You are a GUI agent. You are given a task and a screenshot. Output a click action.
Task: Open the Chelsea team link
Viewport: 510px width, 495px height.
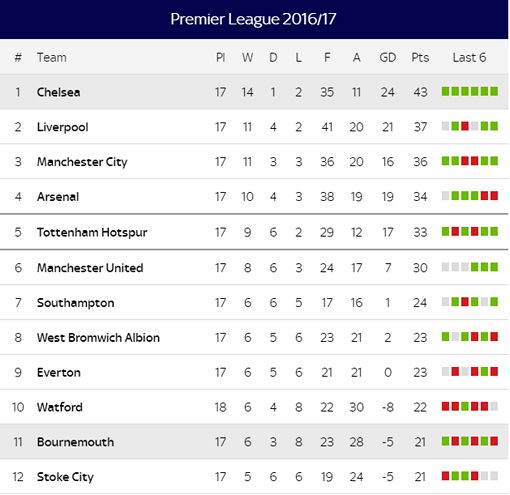pos(58,92)
